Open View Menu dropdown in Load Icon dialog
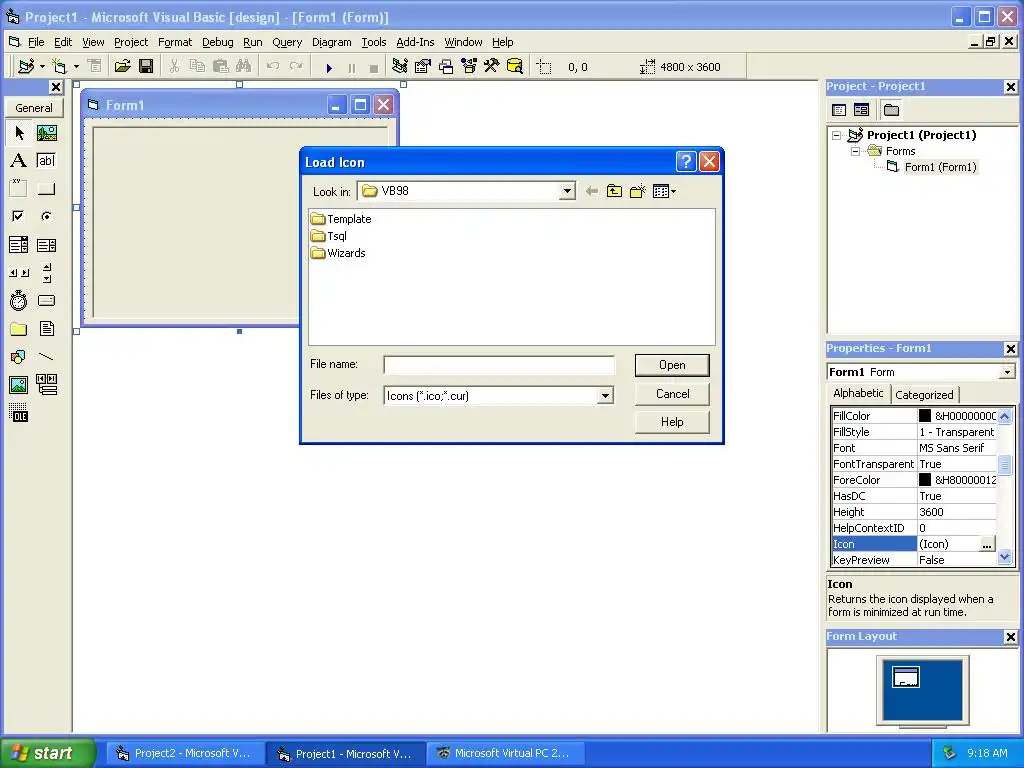The image size is (1024, 768). point(664,191)
